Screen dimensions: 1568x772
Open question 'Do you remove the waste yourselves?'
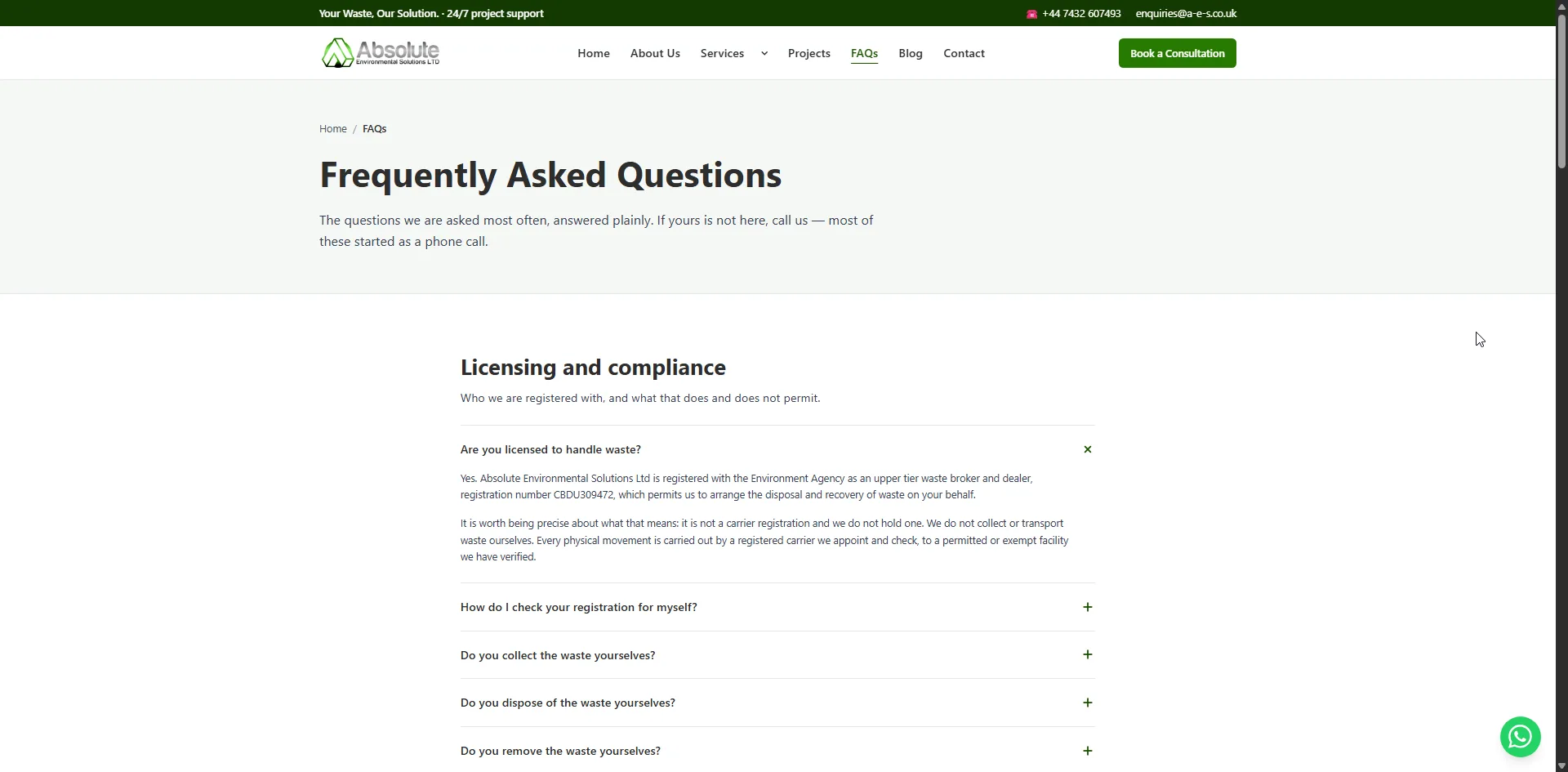(777, 751)
